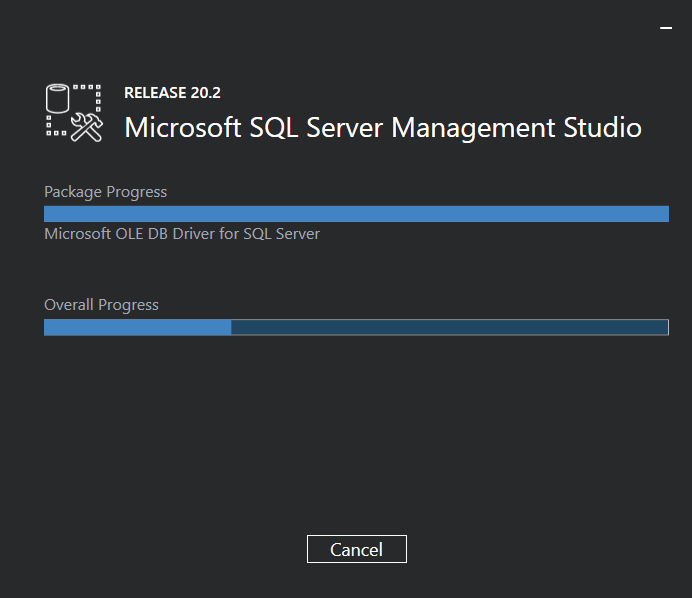Click the word Microsoft in the title

[182, 128]
